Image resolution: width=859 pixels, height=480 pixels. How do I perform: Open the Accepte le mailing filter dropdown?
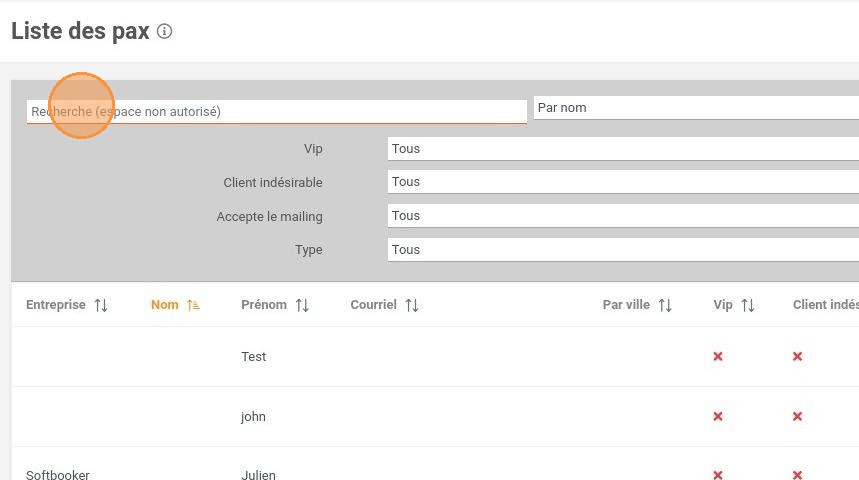623,215
